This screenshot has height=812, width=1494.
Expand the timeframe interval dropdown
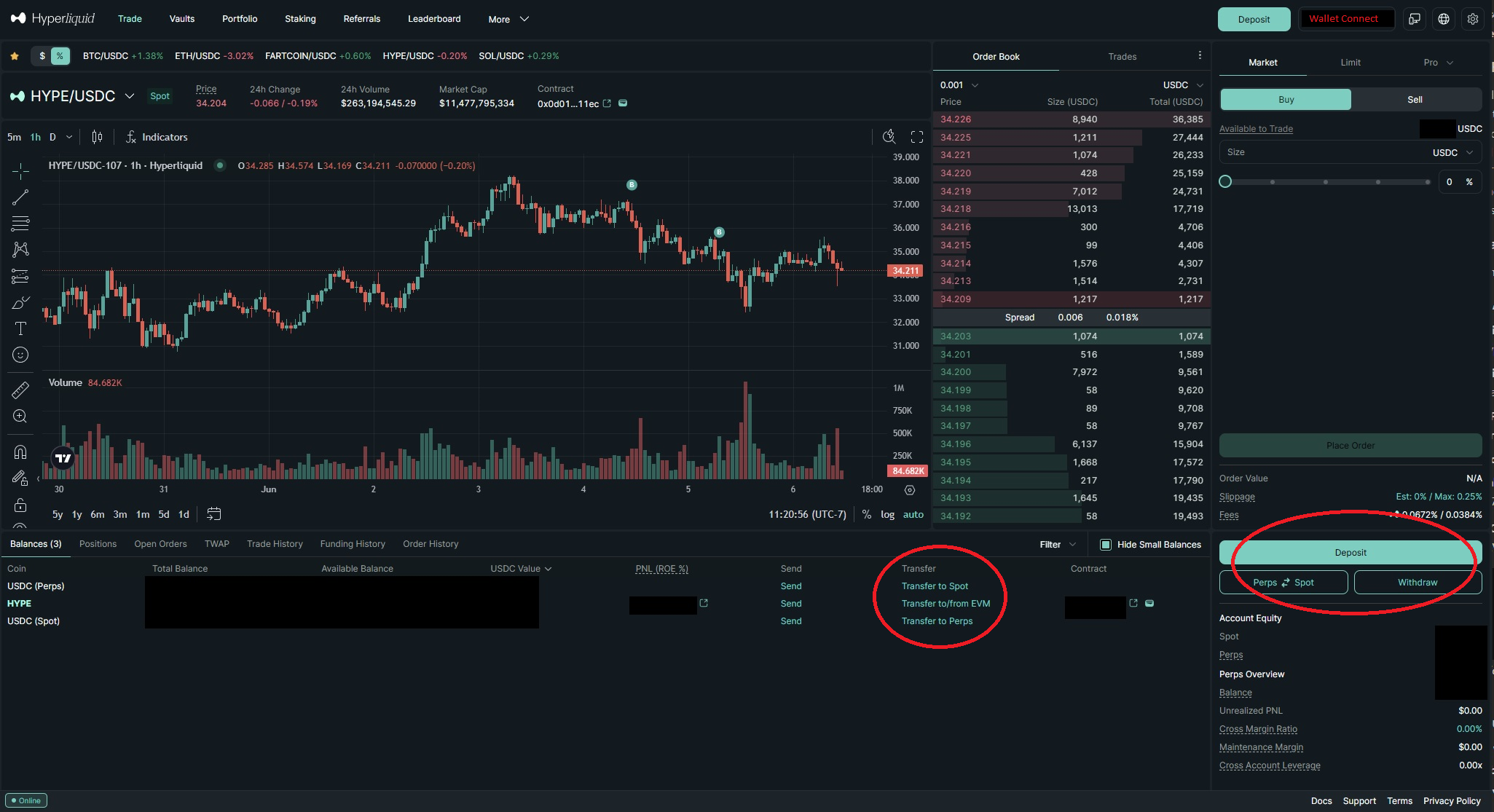[x=69, y=137]
